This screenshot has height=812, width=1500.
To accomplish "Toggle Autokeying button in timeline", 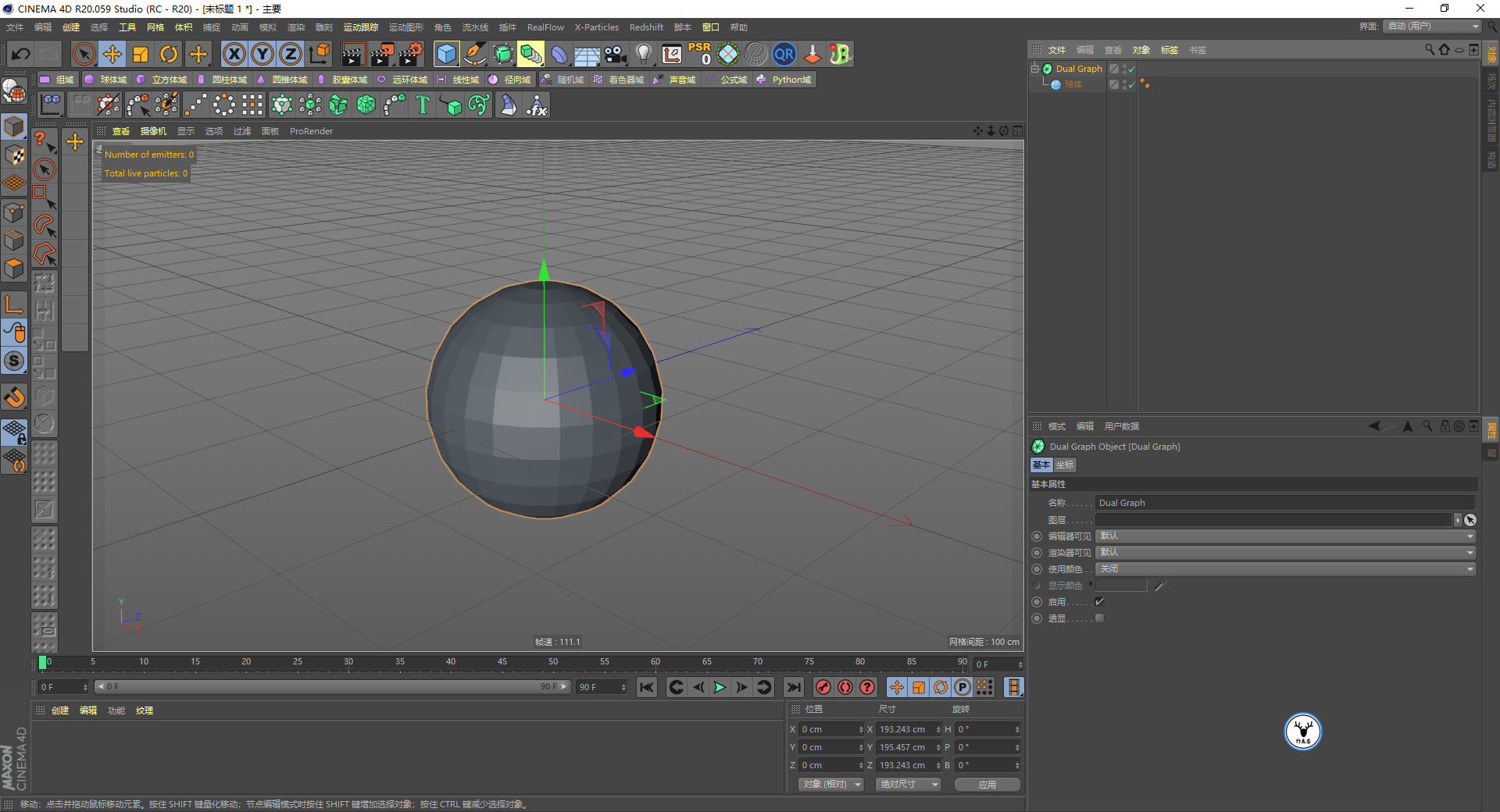I will tap(845, 687).
